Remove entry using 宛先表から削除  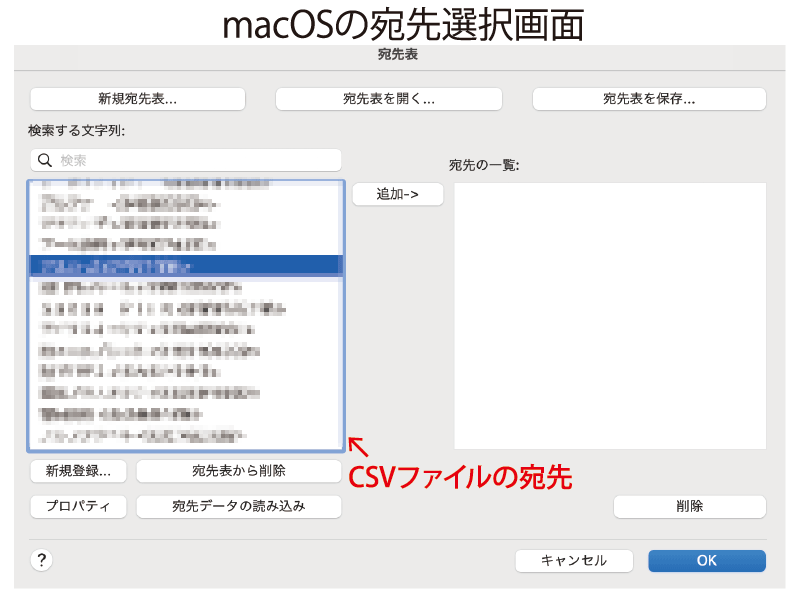[x=239, y=471]
